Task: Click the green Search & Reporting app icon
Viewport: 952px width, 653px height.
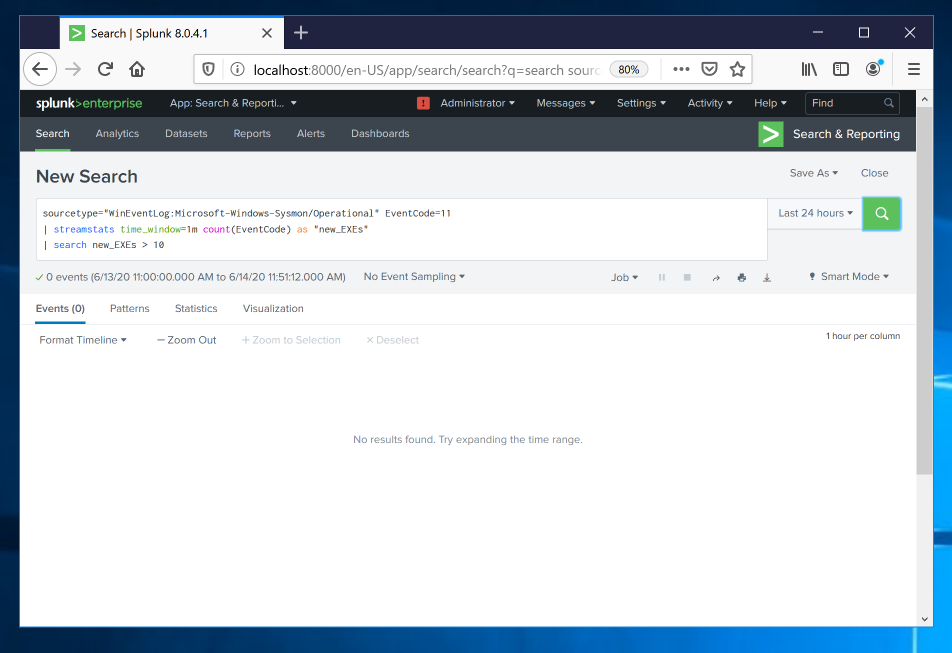Action: tap(770, 134)
